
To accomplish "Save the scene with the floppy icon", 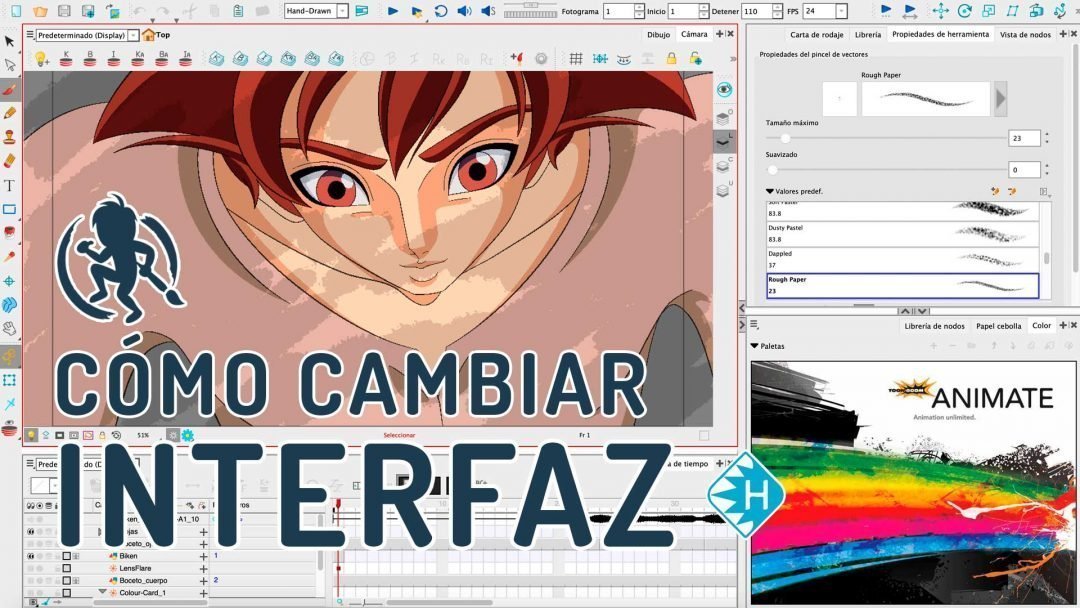I will 64,10.
